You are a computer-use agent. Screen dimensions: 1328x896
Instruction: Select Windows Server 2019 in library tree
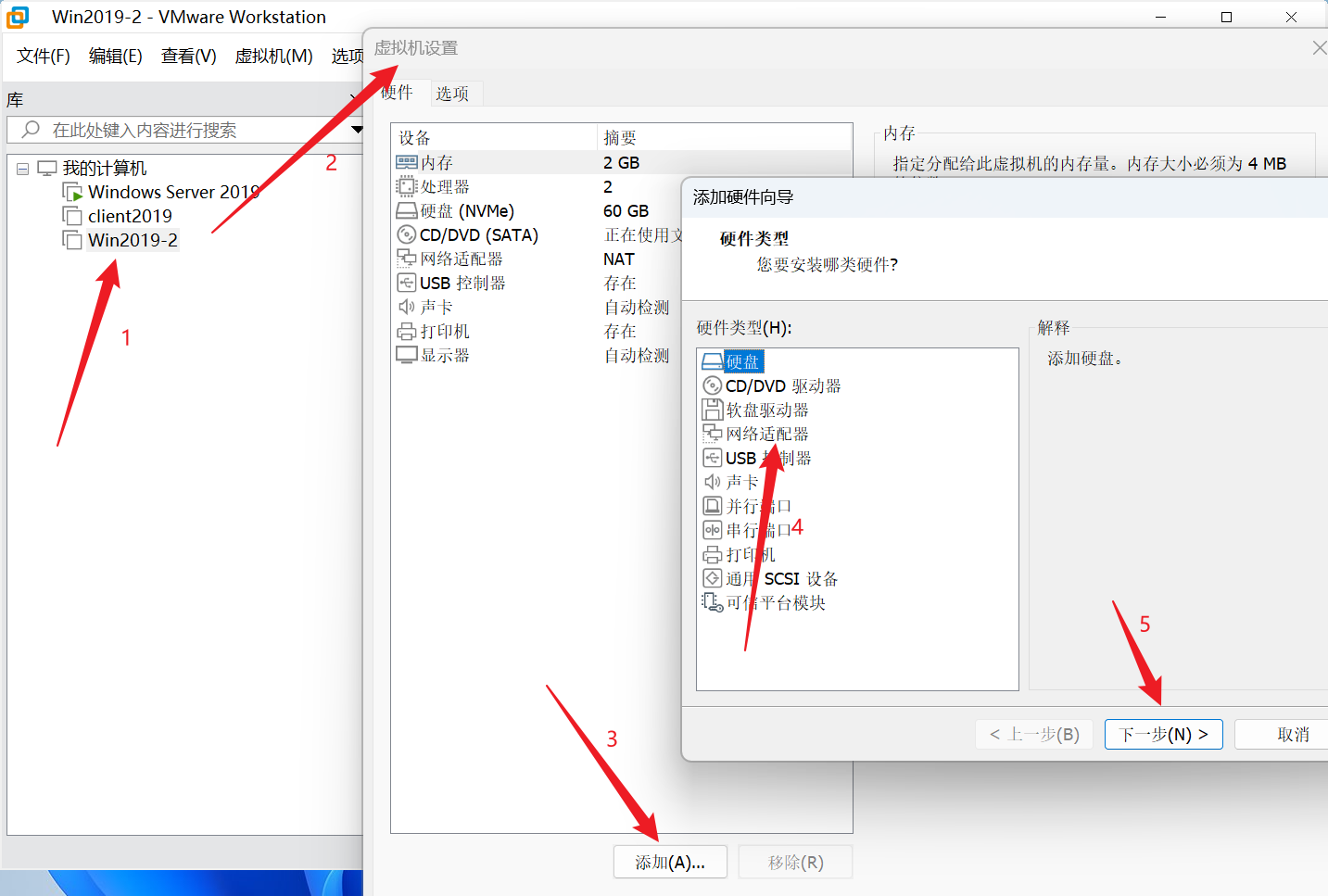tap(173, 192)
